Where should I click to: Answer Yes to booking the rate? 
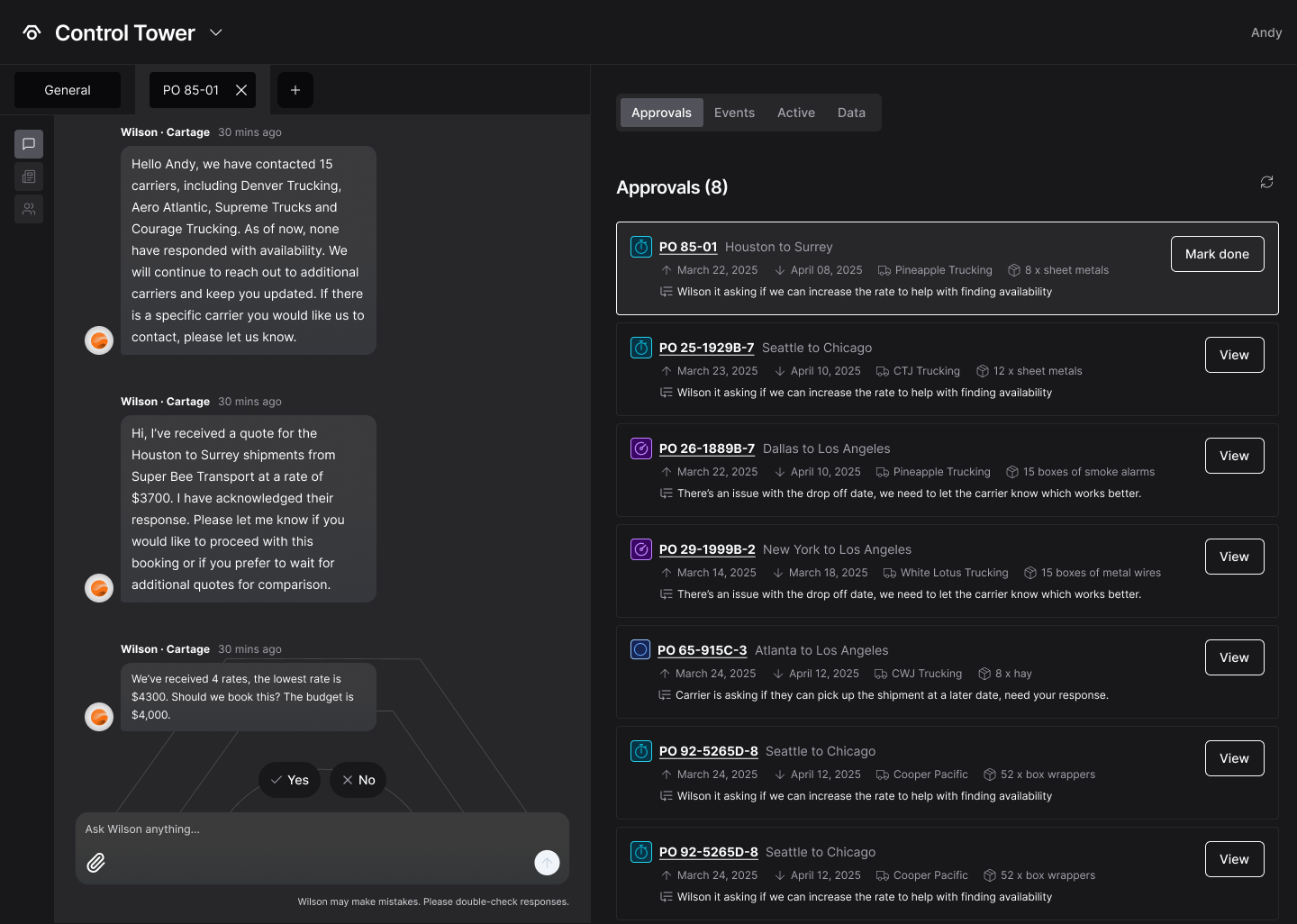point(290,780)
